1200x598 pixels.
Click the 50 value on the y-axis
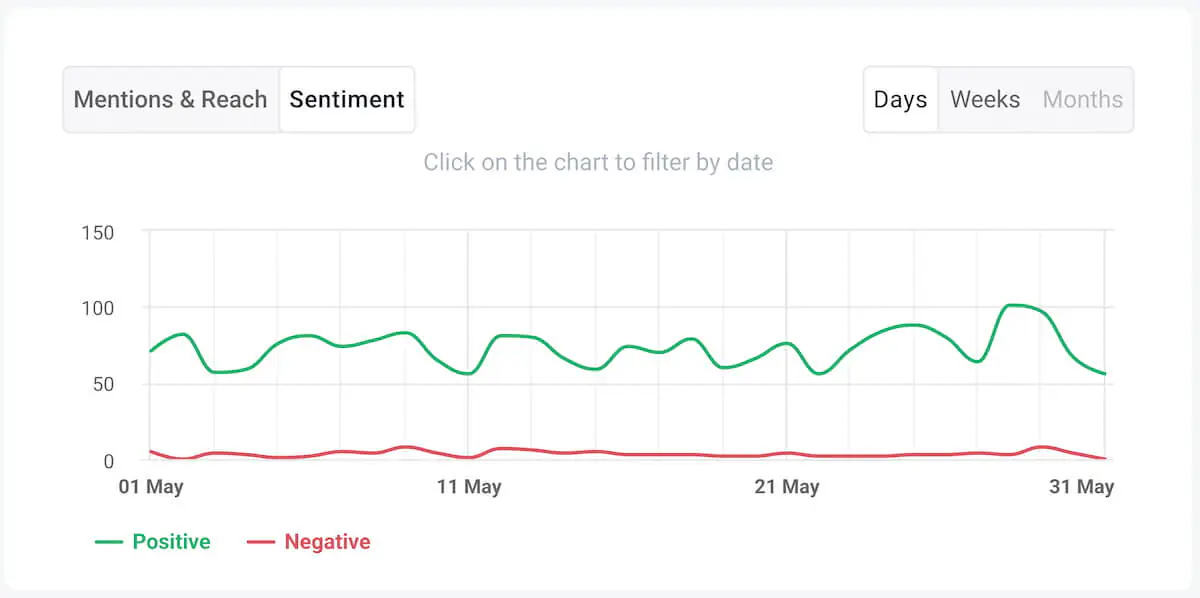[107, 385]
